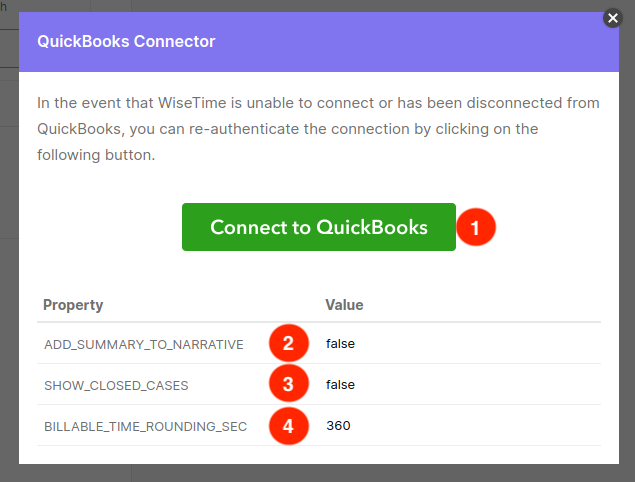Select the SHOW_CLOSED_CASES property name
This screenshot has height=482, width=635.
pyautogui.click(x=116, y=386)
